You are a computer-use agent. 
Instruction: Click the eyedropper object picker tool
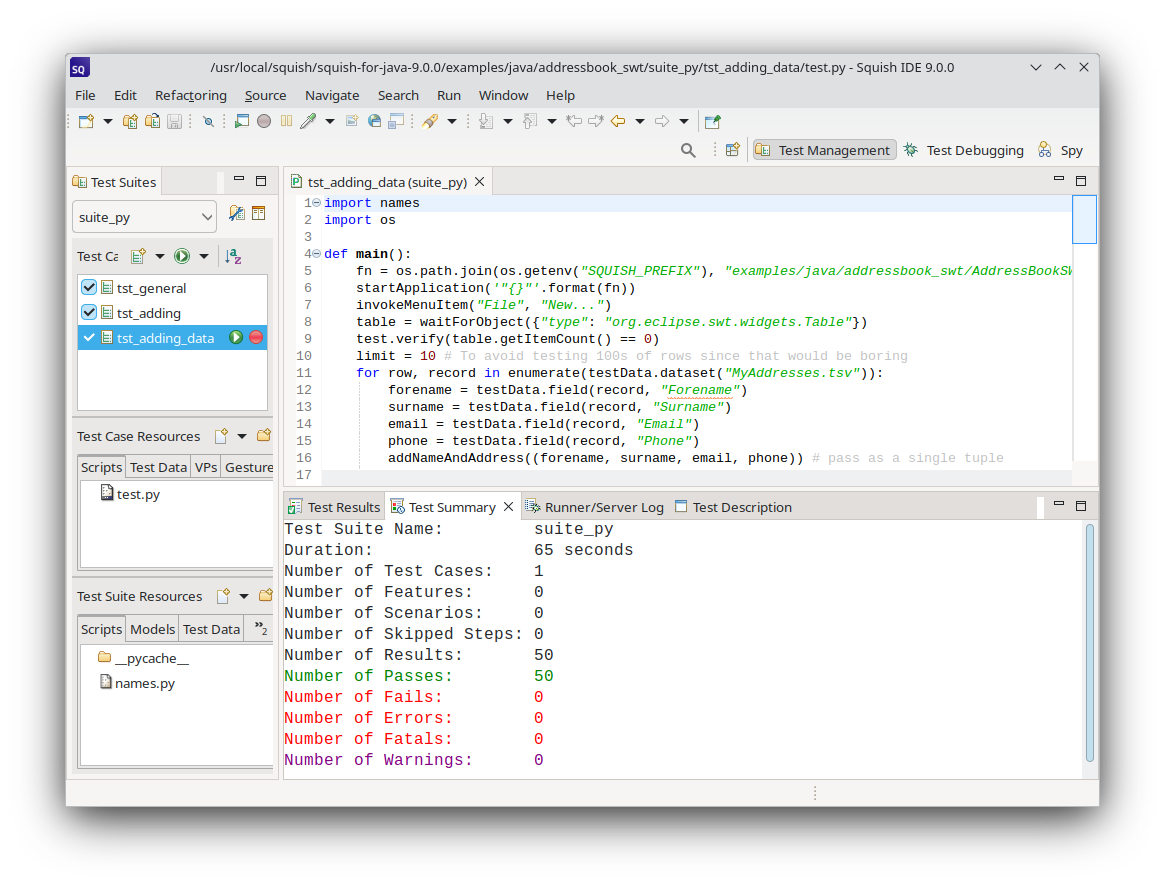(308, 122)
